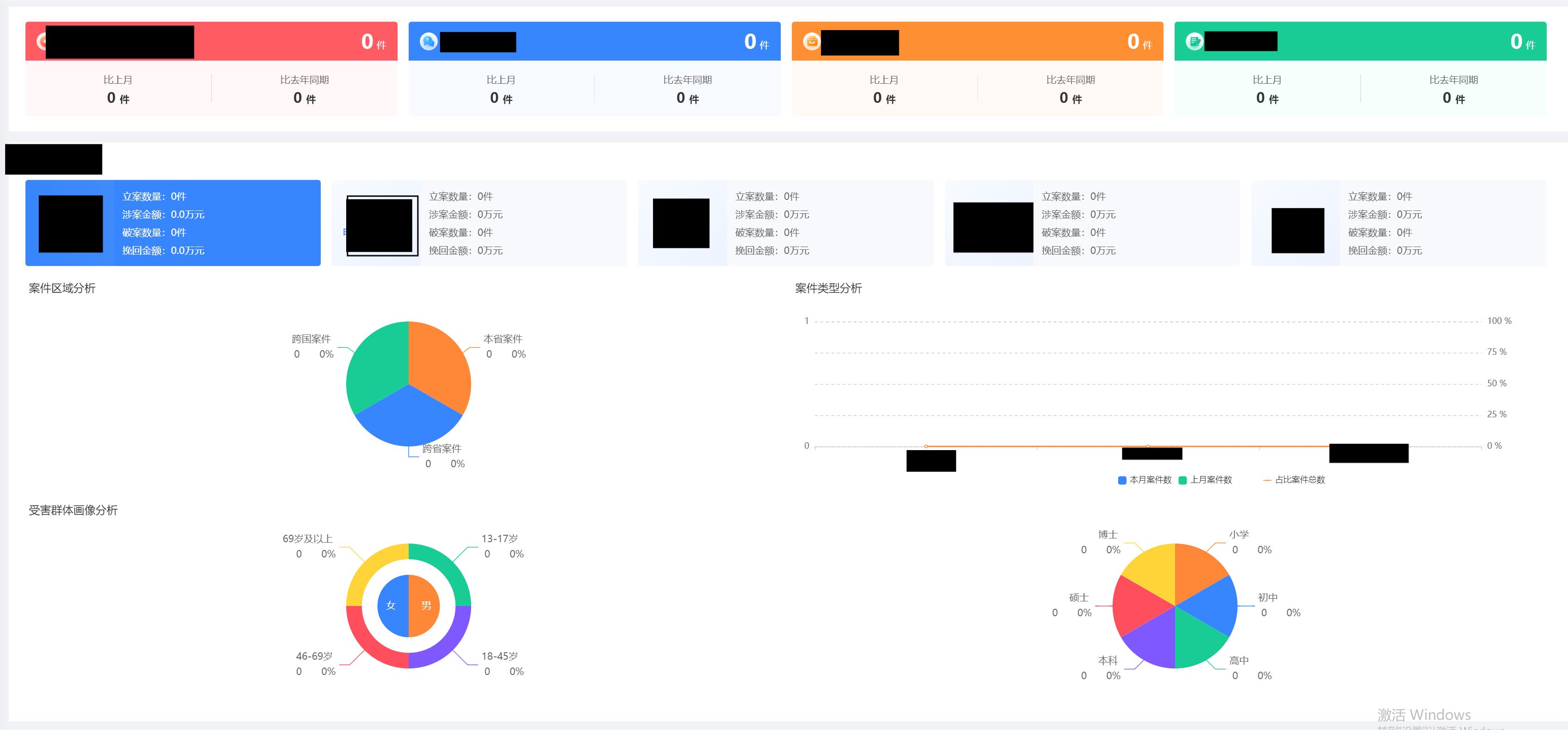Click the 高中 education label
Image resolution: width=1568 pixels, height=730 pixels.
tap(1238, 661)
